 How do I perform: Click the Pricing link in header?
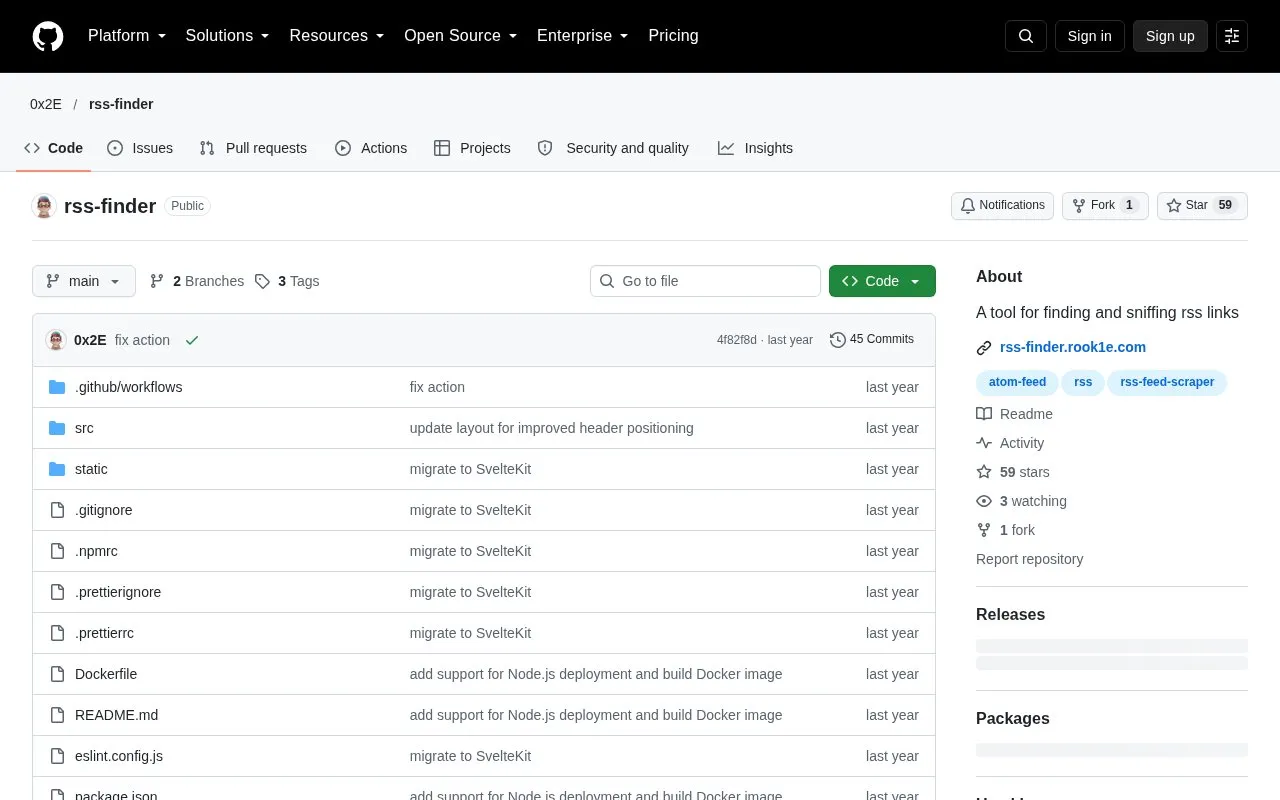point(673,36)
